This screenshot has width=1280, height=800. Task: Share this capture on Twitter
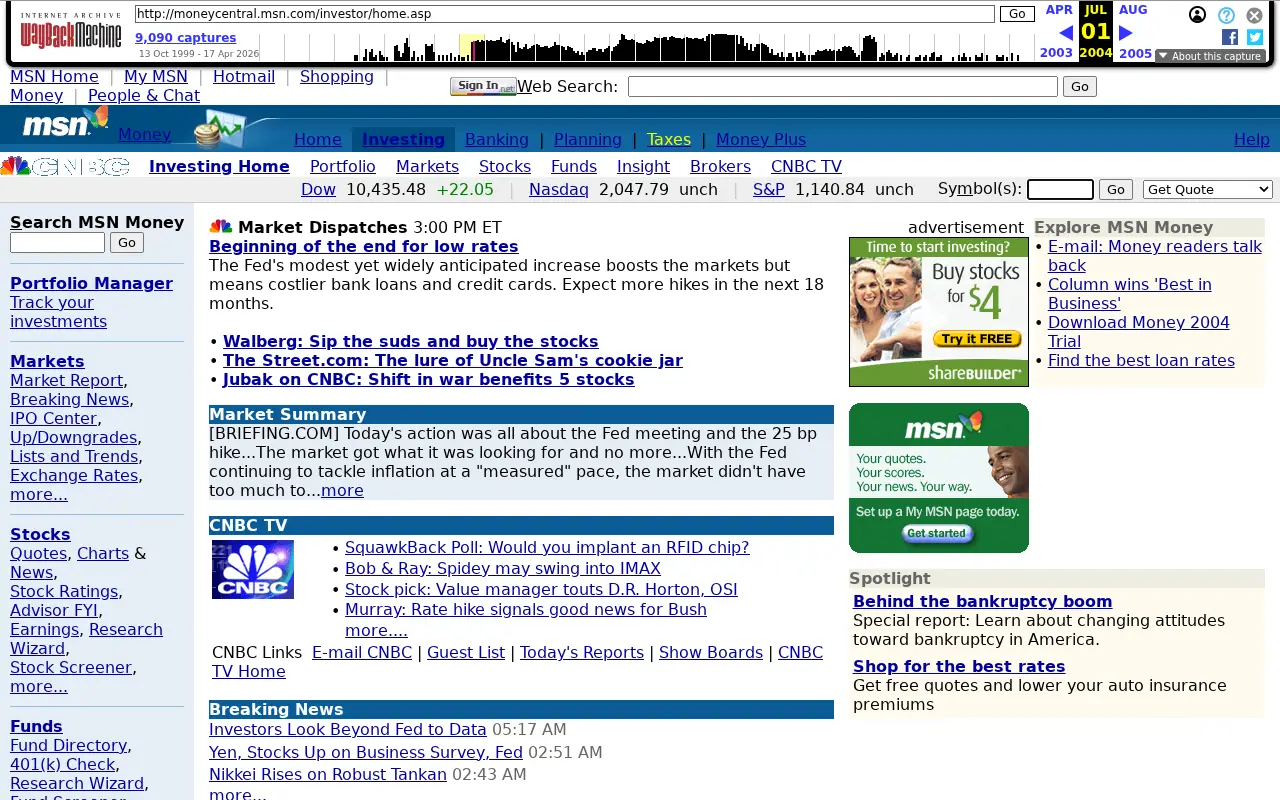1254,37
